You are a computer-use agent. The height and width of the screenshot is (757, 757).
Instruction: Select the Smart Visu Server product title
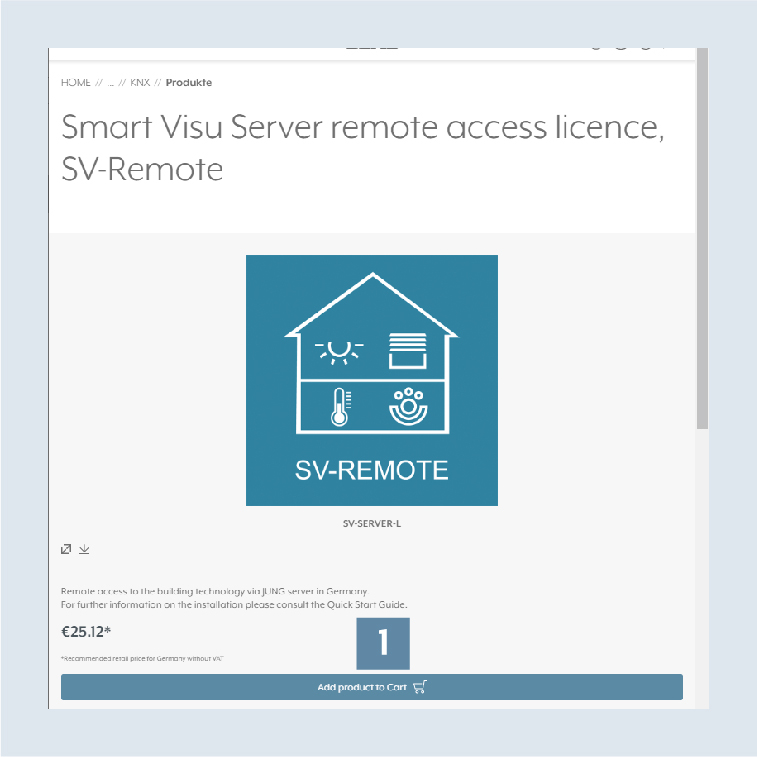click(x=362, y=148)
